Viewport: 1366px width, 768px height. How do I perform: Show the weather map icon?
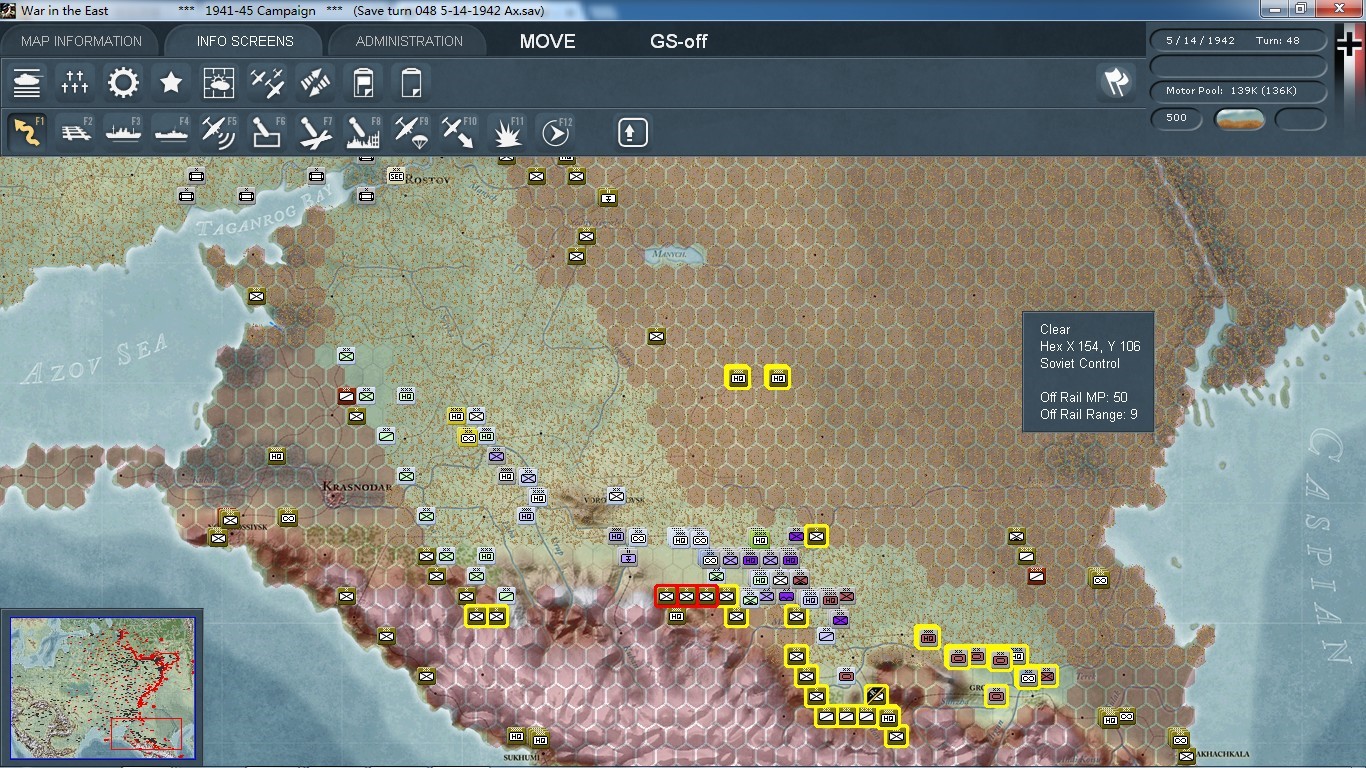[x=219, y=82]
